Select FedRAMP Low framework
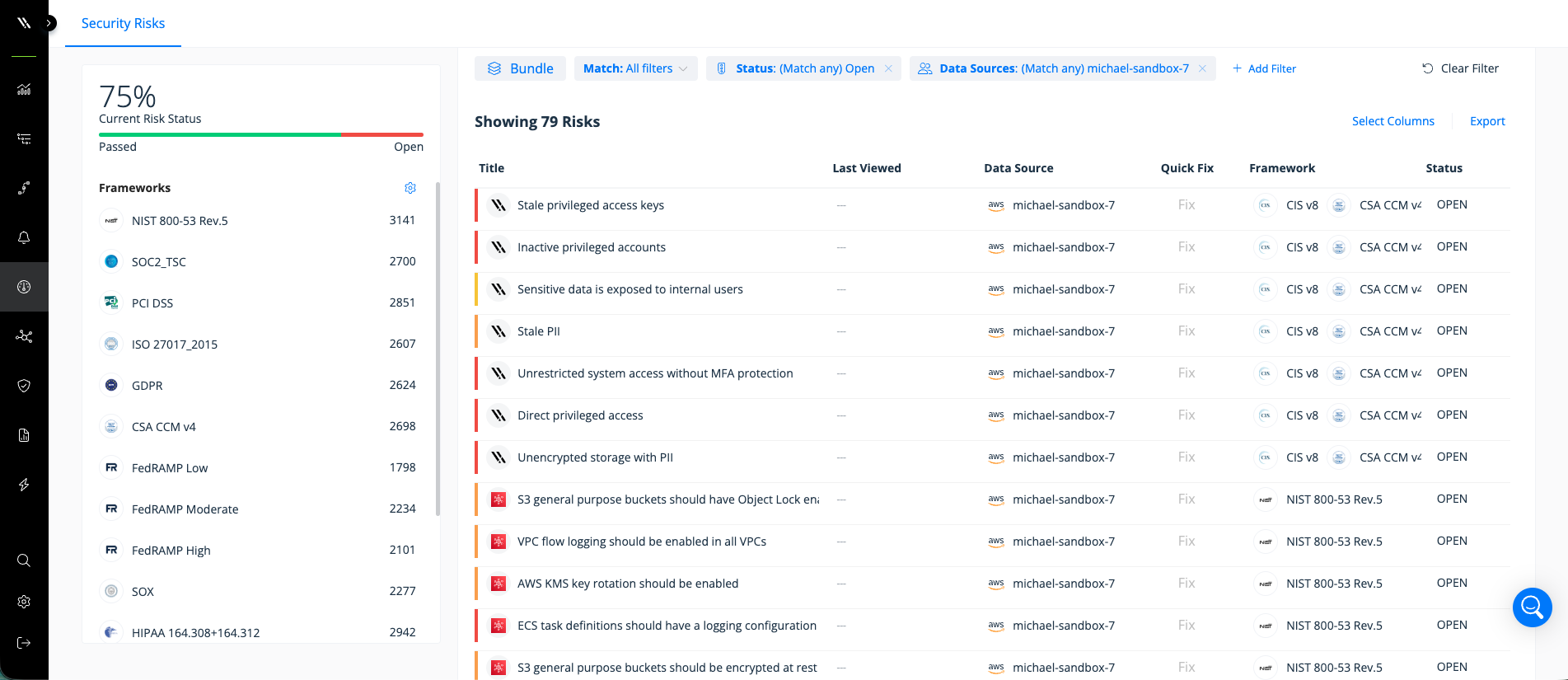Viewport: 1568px width, 680px height. 257,467
